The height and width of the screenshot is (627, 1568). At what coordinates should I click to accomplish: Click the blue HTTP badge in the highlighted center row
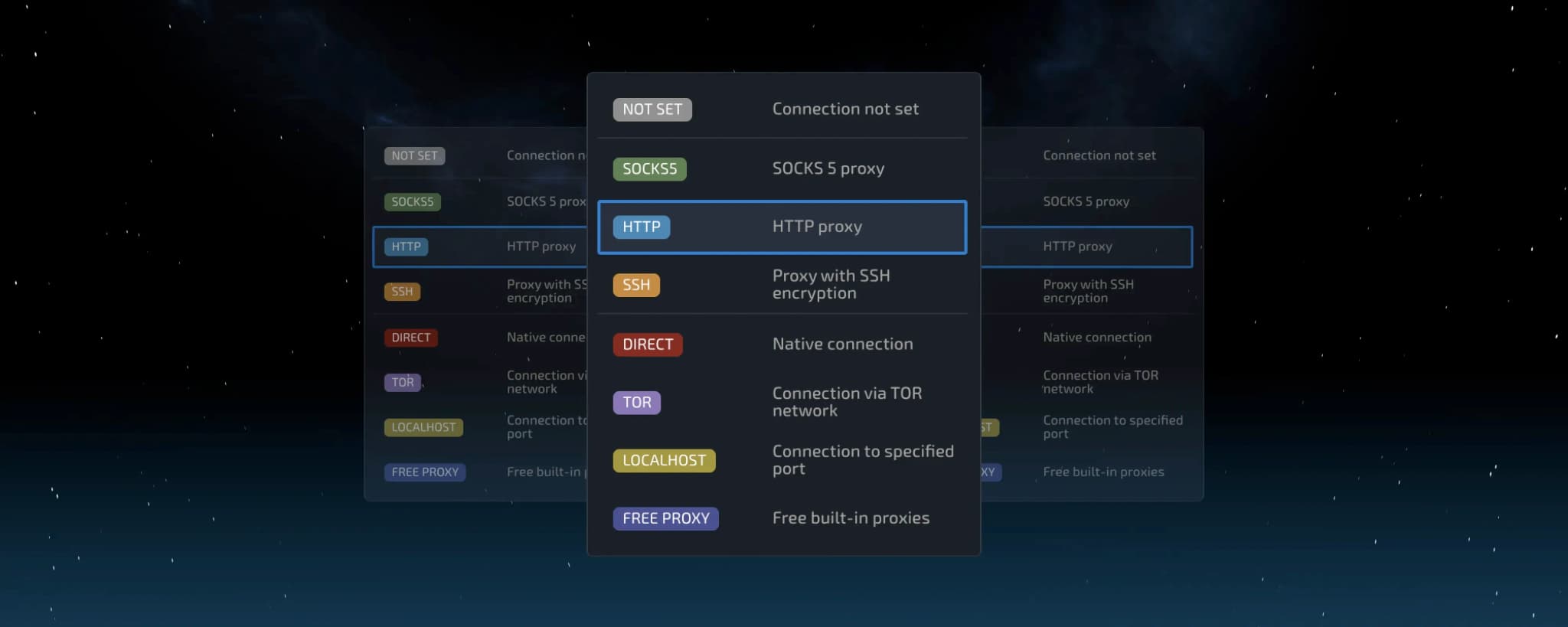coord(641,227)
